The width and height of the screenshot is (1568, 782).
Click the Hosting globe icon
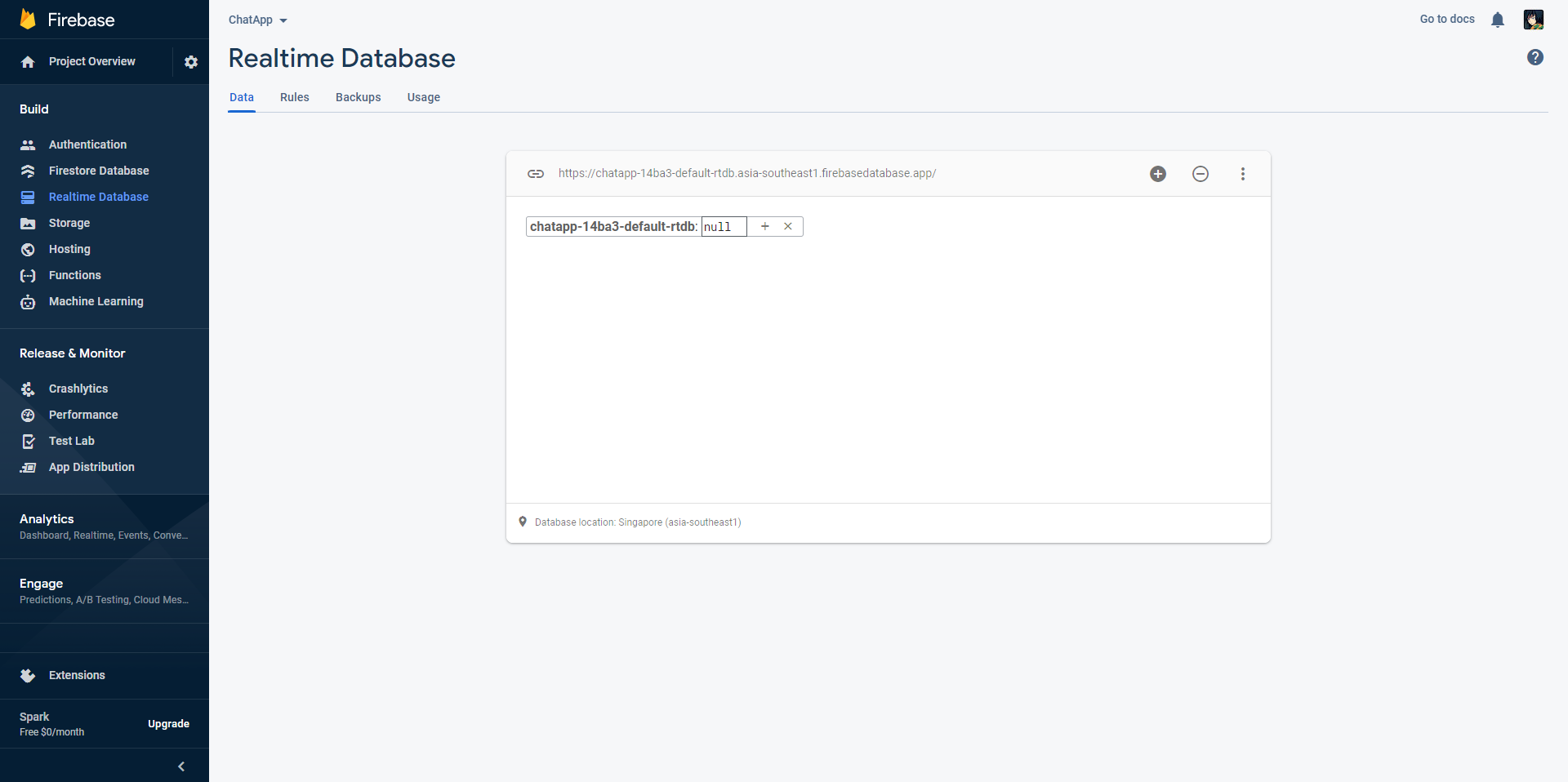(x=28, y=249)
